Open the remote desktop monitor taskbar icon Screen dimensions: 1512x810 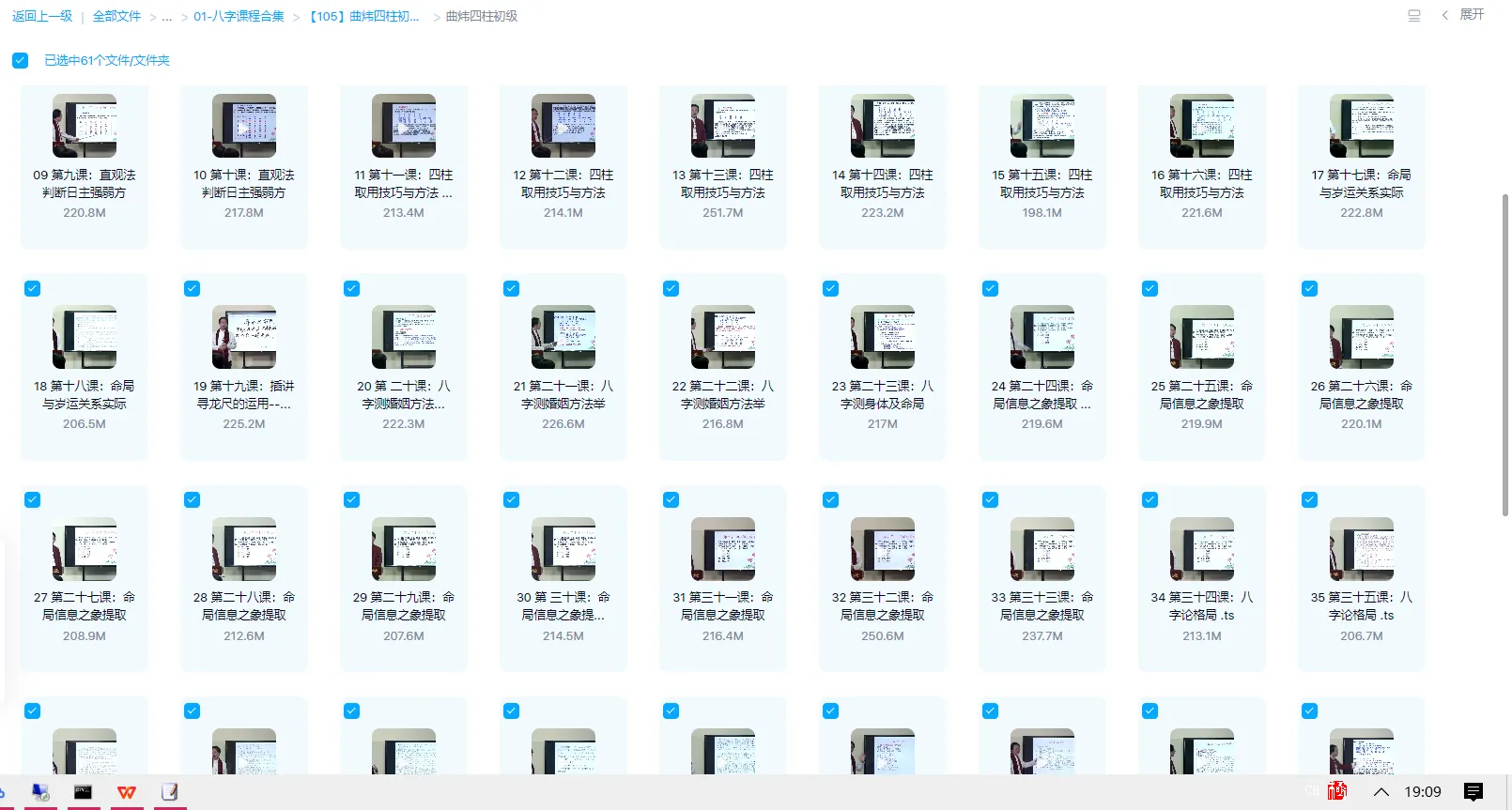click(40, 792)
